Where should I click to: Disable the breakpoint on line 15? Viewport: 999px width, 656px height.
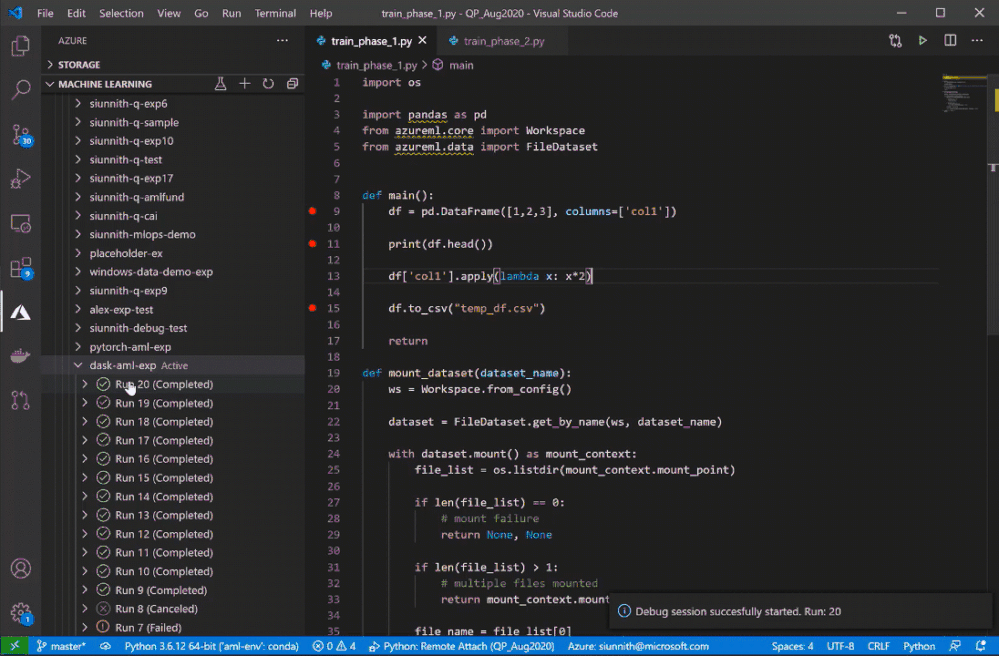pos(312,308)
